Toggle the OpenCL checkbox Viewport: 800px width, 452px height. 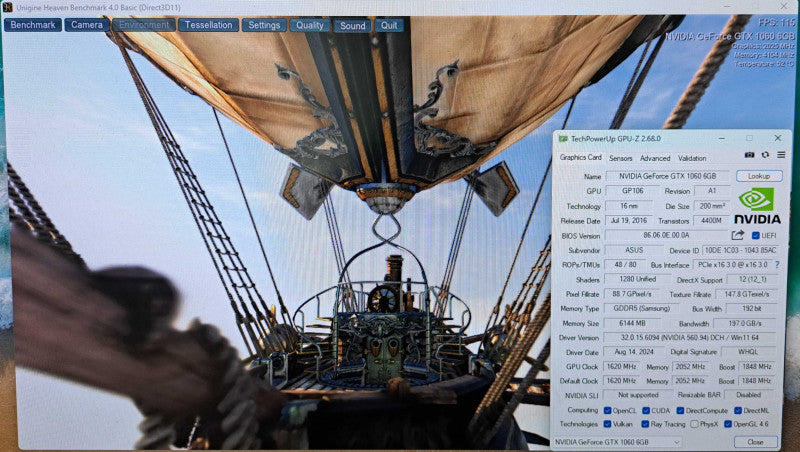coord(607,410)
